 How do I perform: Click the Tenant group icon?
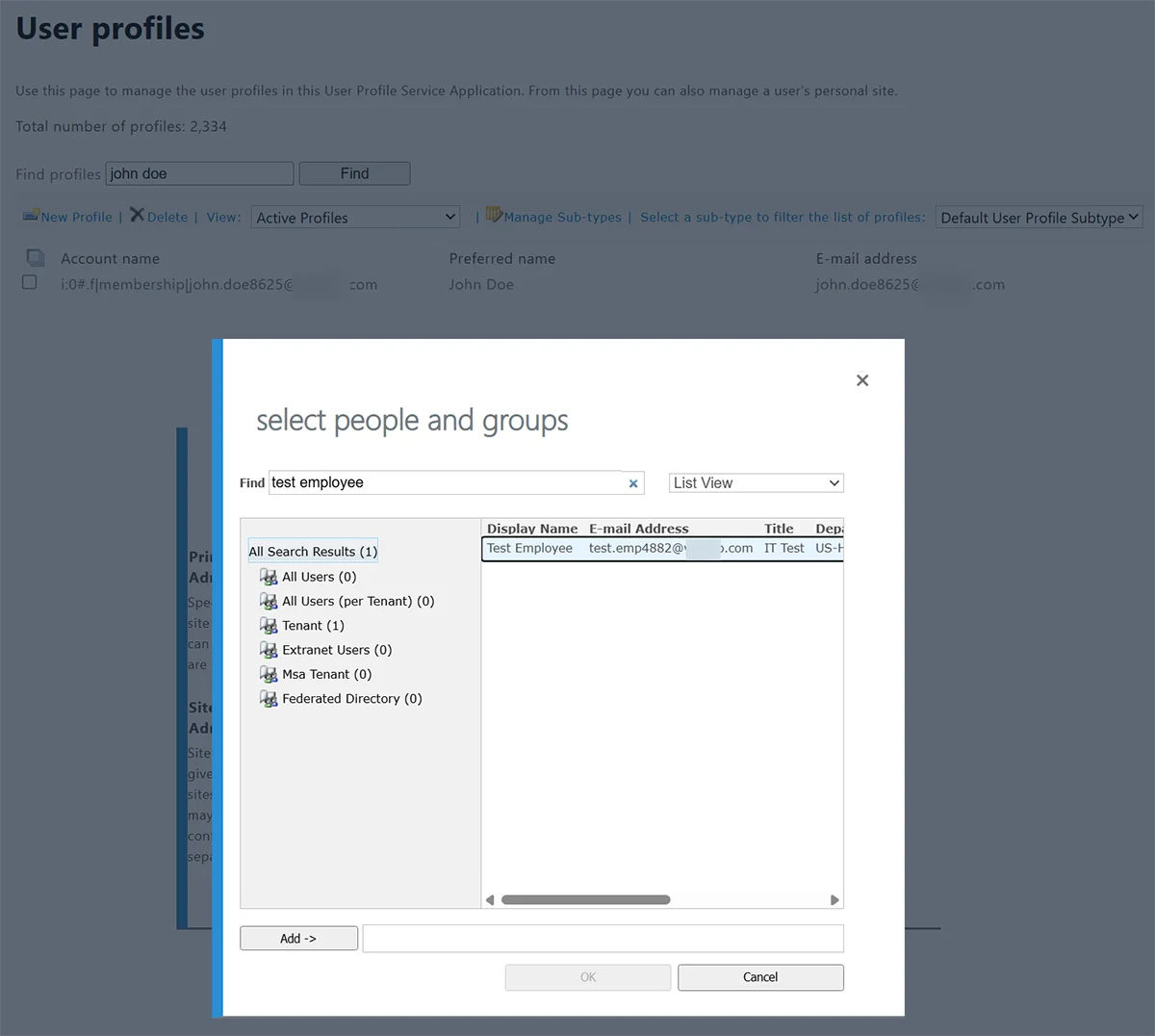coord(269,625)
